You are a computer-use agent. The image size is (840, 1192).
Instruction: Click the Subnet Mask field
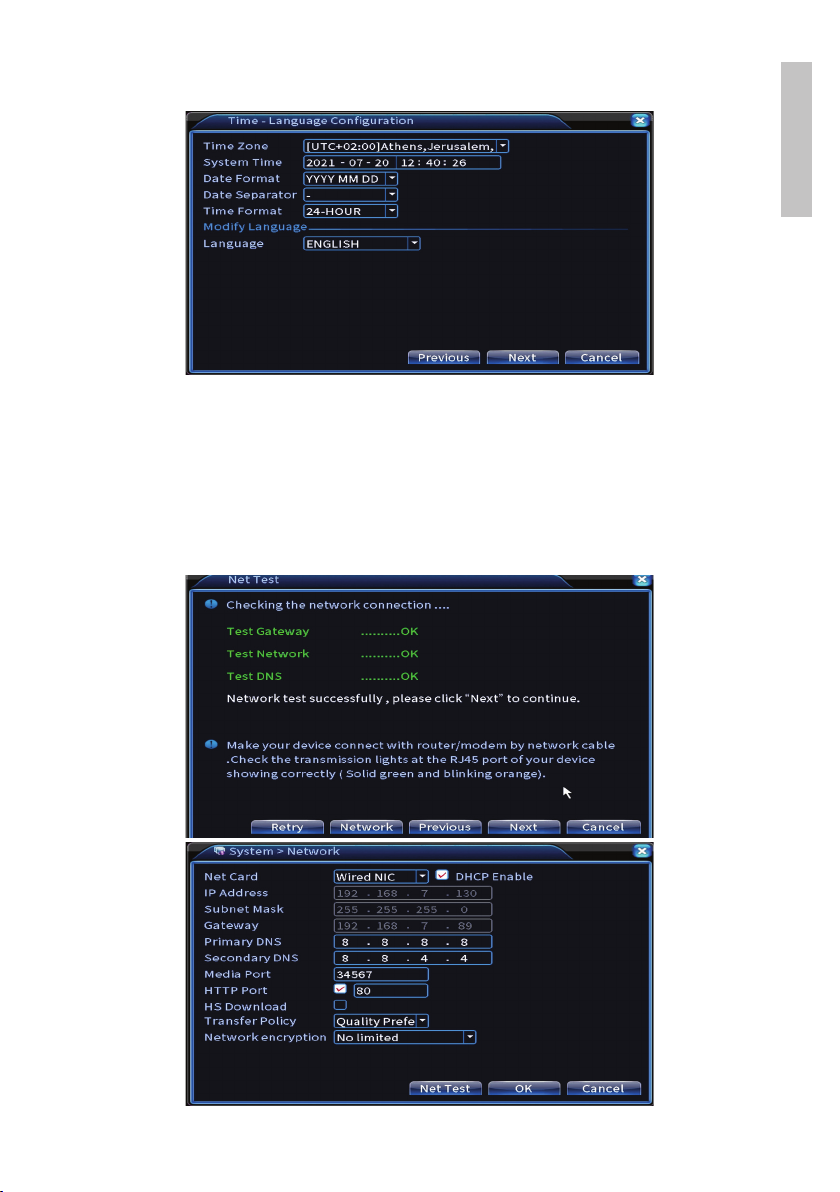(x=413, y=909)
